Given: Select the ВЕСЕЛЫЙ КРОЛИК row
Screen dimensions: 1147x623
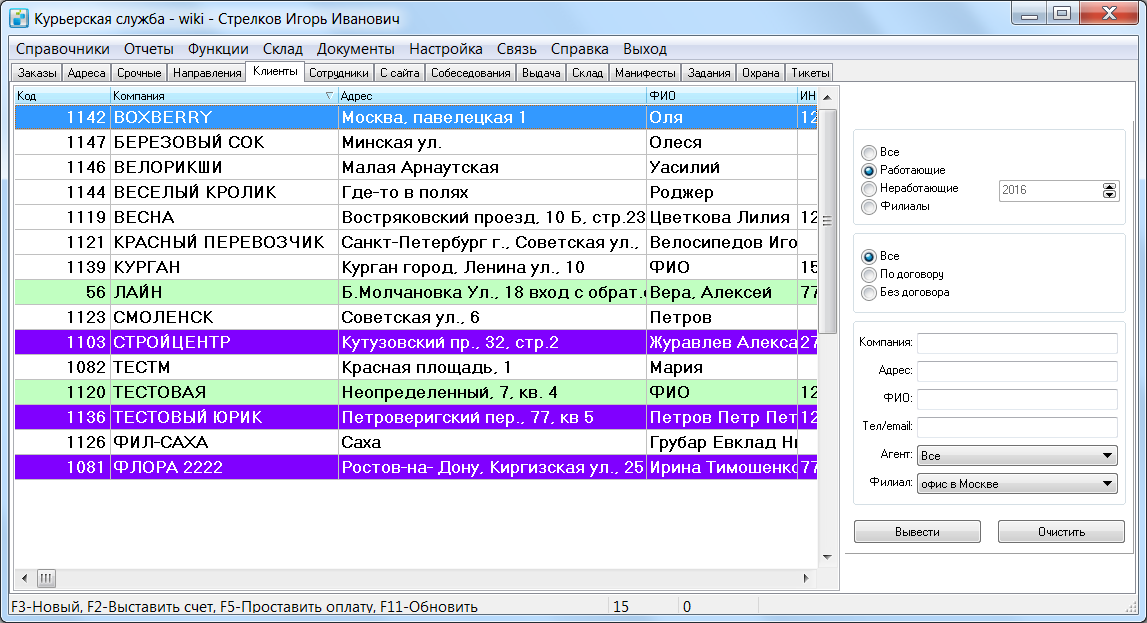Looking at the screenshot, I should pos(415,192).
